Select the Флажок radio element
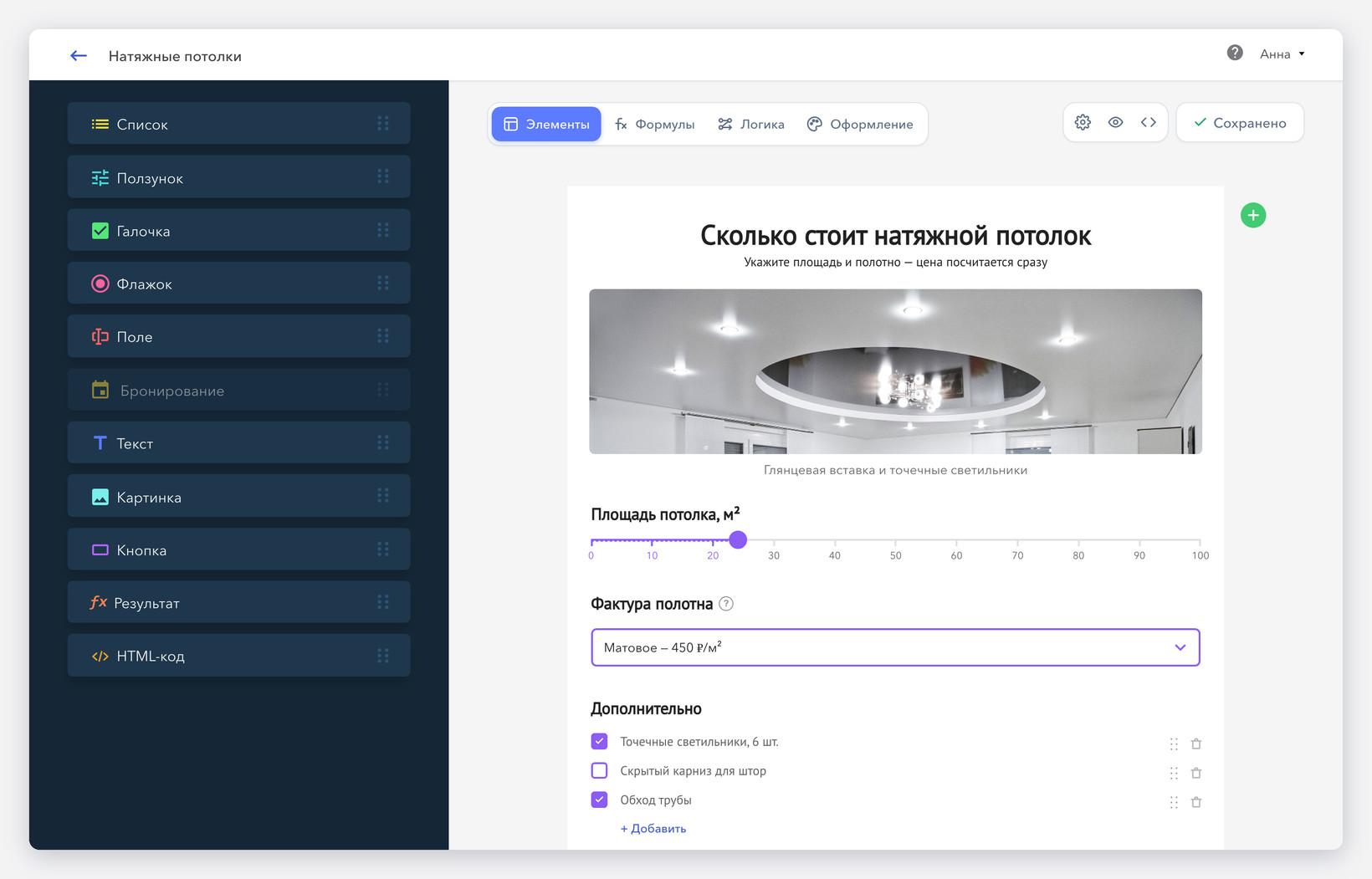 pos(238,284)
